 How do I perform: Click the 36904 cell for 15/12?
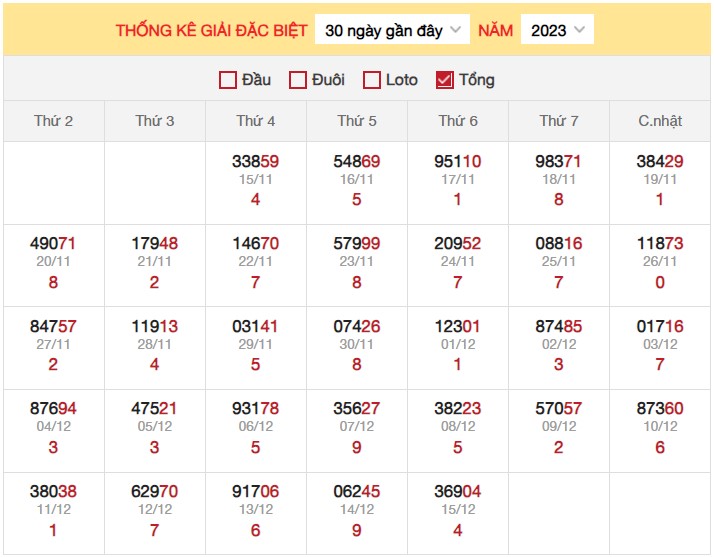coord(458,491)
